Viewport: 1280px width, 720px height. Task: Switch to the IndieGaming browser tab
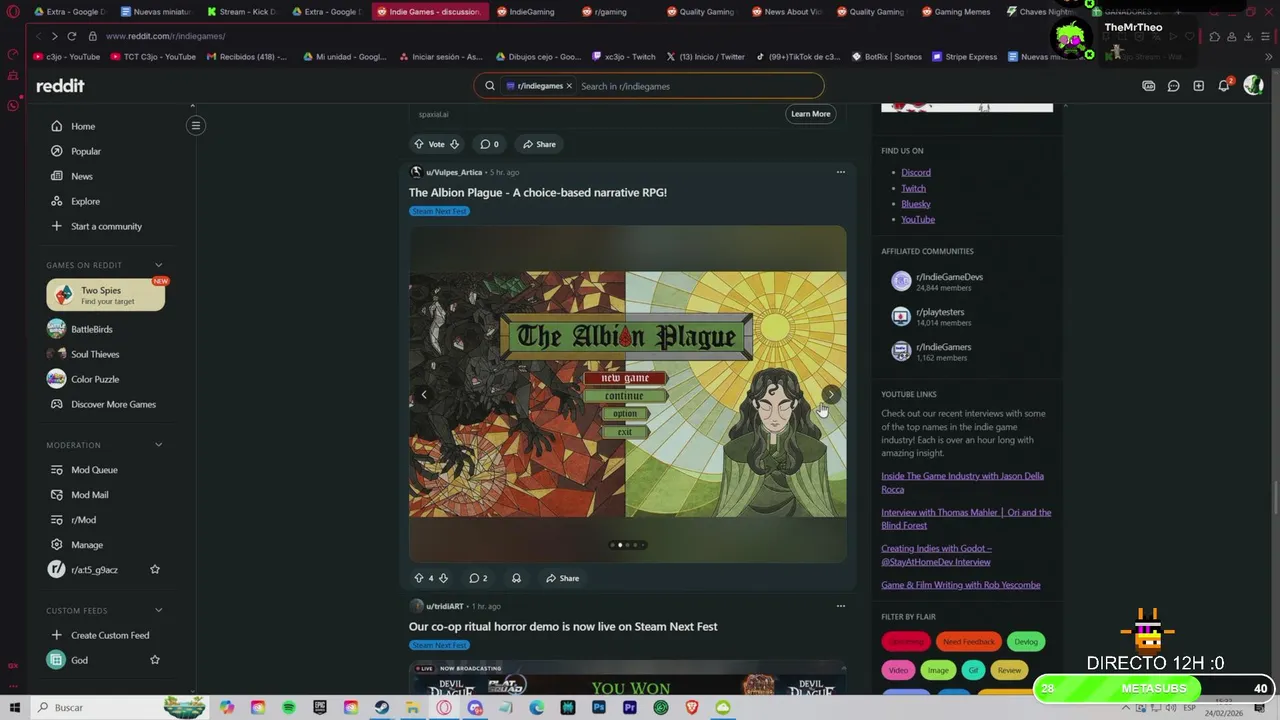coord(532,11)
